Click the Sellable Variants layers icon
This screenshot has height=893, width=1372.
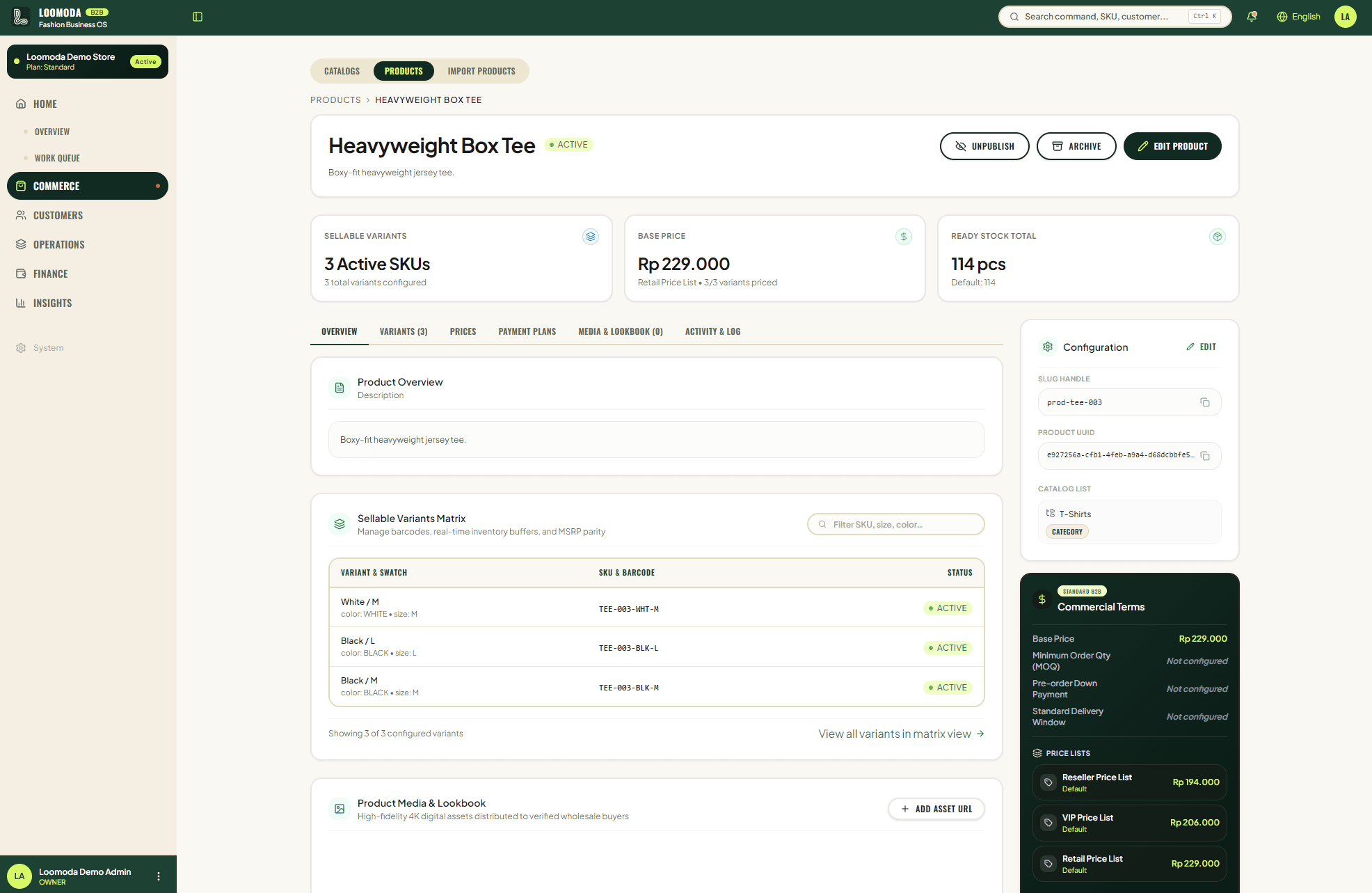point(591,237)
